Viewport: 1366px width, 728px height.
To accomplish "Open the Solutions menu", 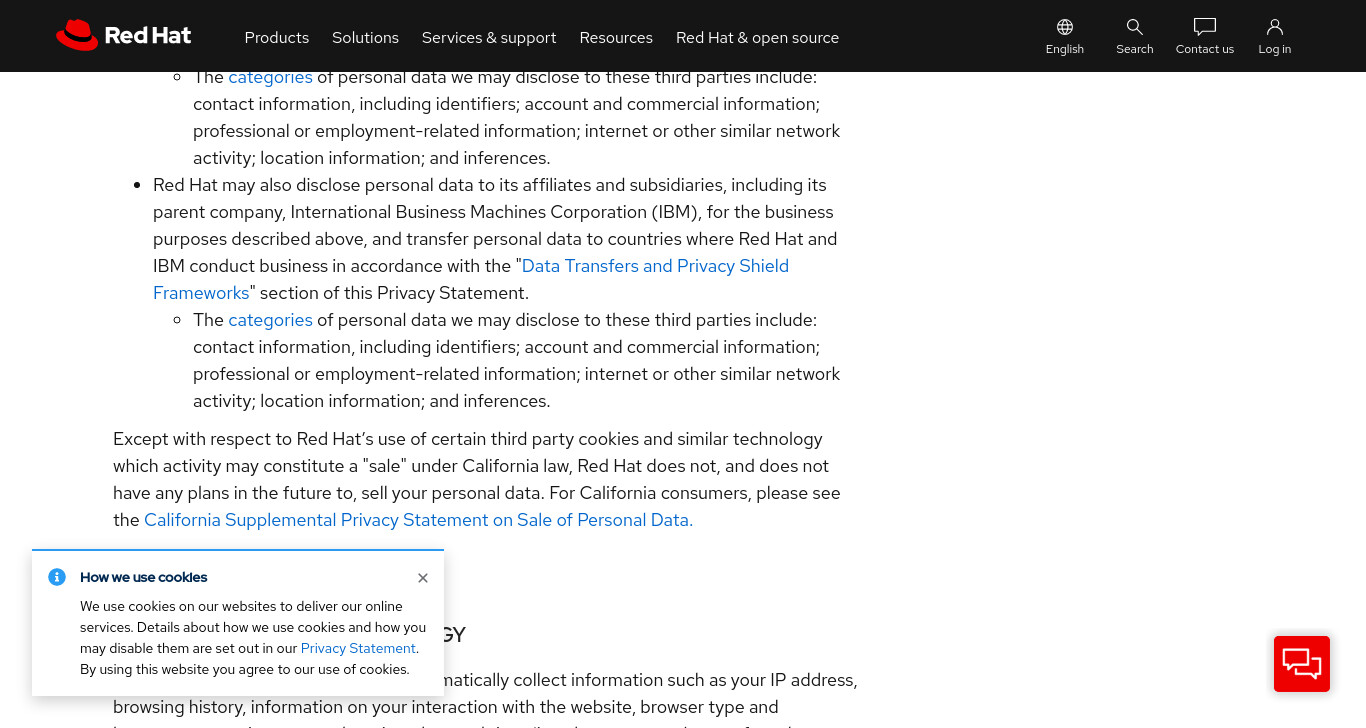I will coord(365,37).
